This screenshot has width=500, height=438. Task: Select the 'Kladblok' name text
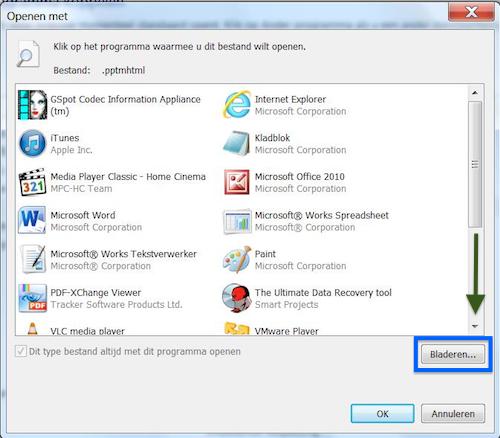point(272,138)
